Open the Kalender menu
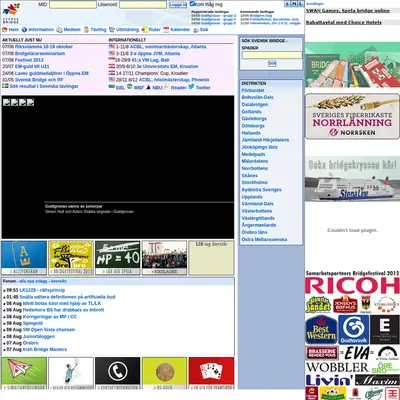The height and width of the screenshot is (400, 400). point(176,30)
